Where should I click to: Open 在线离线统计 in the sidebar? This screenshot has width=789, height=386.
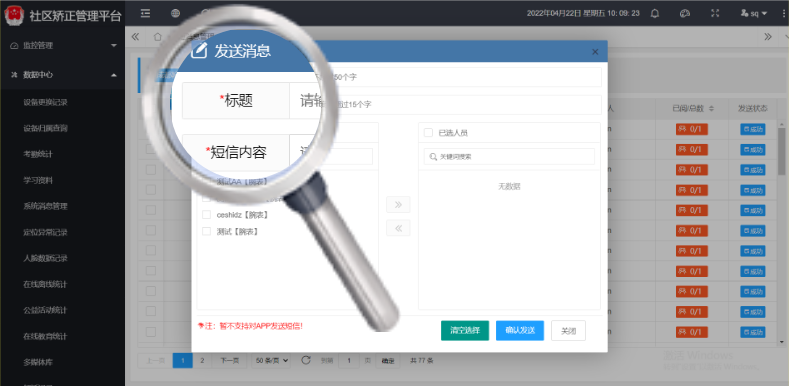(45, 284)
